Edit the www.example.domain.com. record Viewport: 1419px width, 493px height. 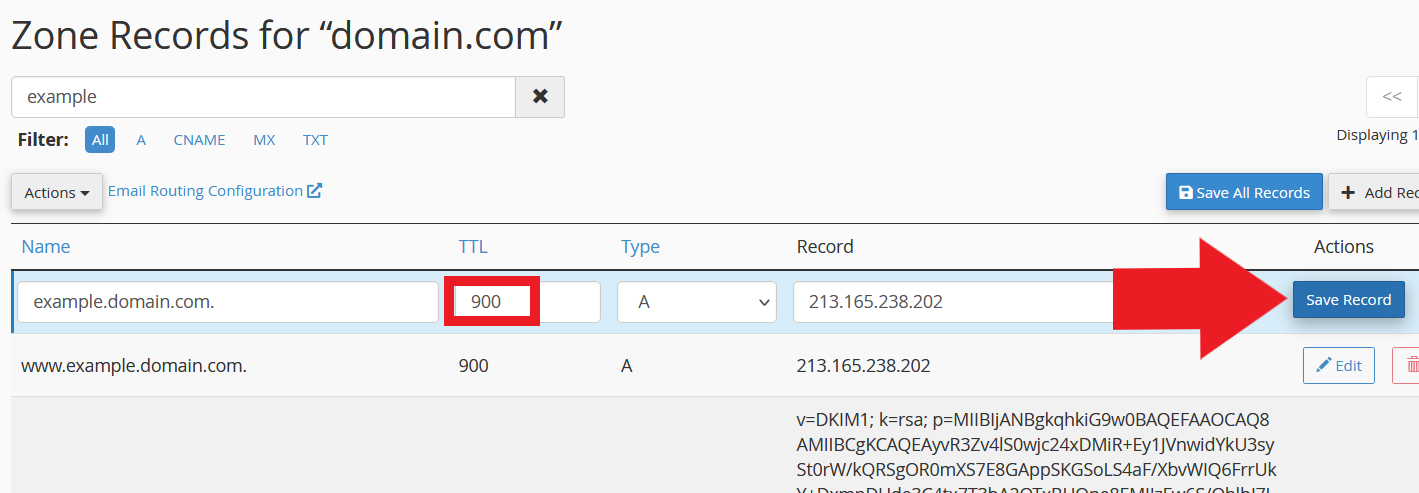pos(1339,365)
